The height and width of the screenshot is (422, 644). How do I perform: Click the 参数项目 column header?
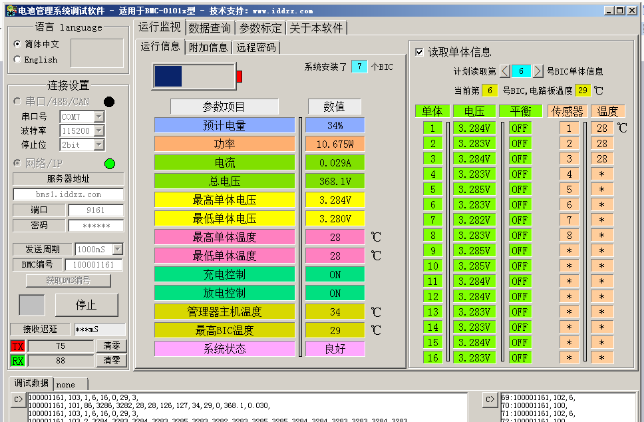pyautogui.click(x=225, y=107)
